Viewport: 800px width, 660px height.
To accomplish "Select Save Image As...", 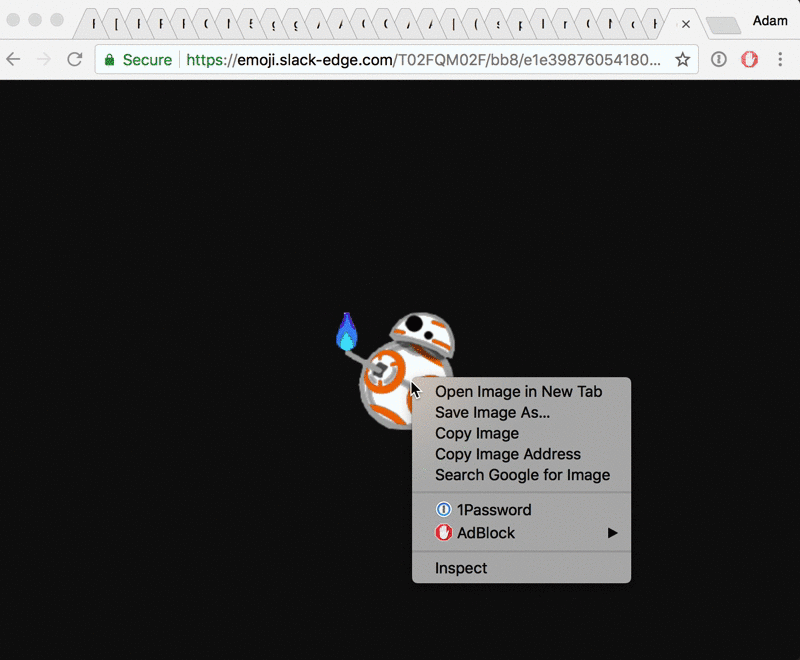I will pyautogui.click(x=521, y=412).
